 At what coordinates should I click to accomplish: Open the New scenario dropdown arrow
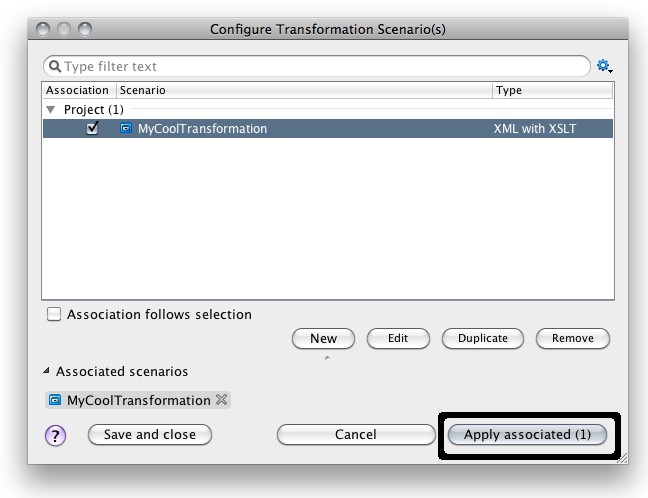click(324, 356)
